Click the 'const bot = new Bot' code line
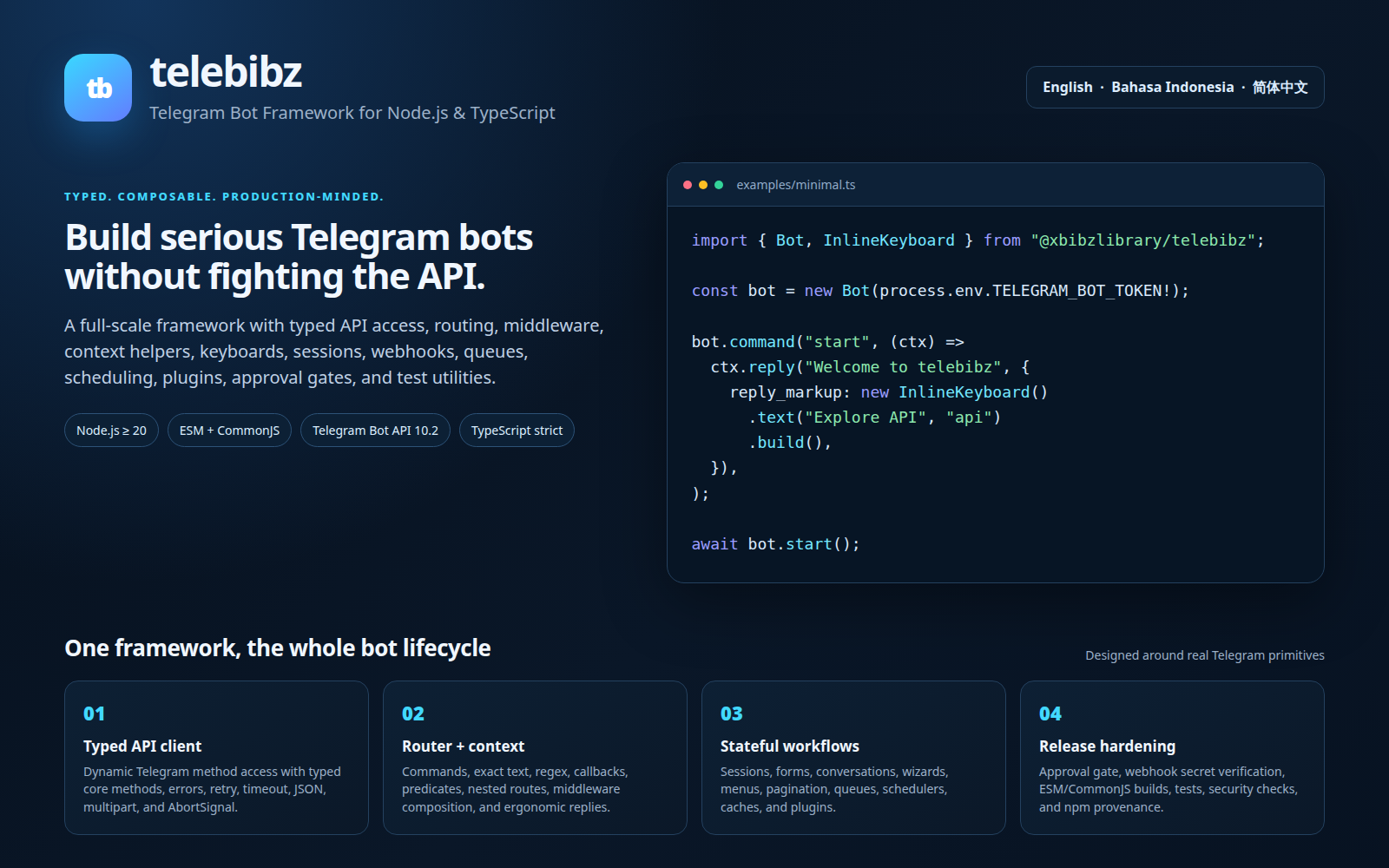Image resolution: width=1389 pixels, height=868 pixels. tap(940, 291)
